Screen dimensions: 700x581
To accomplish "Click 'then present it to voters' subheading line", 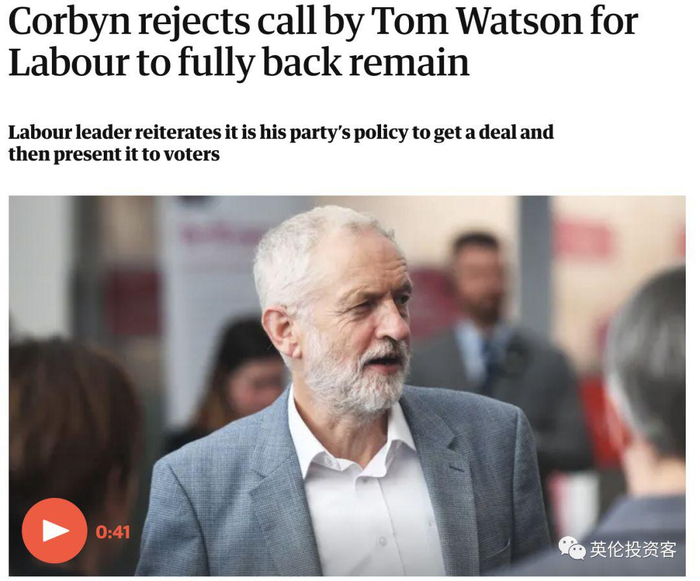I will coord(114,155).
